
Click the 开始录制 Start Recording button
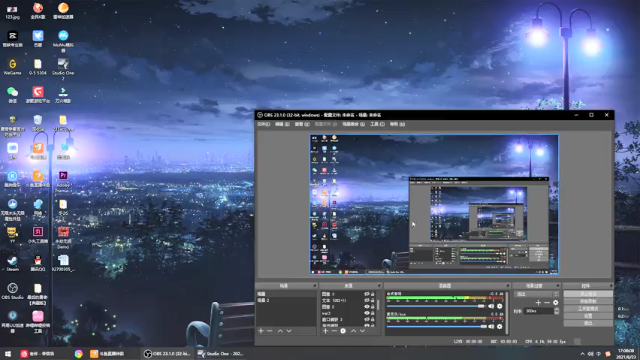tap(588, 301)
